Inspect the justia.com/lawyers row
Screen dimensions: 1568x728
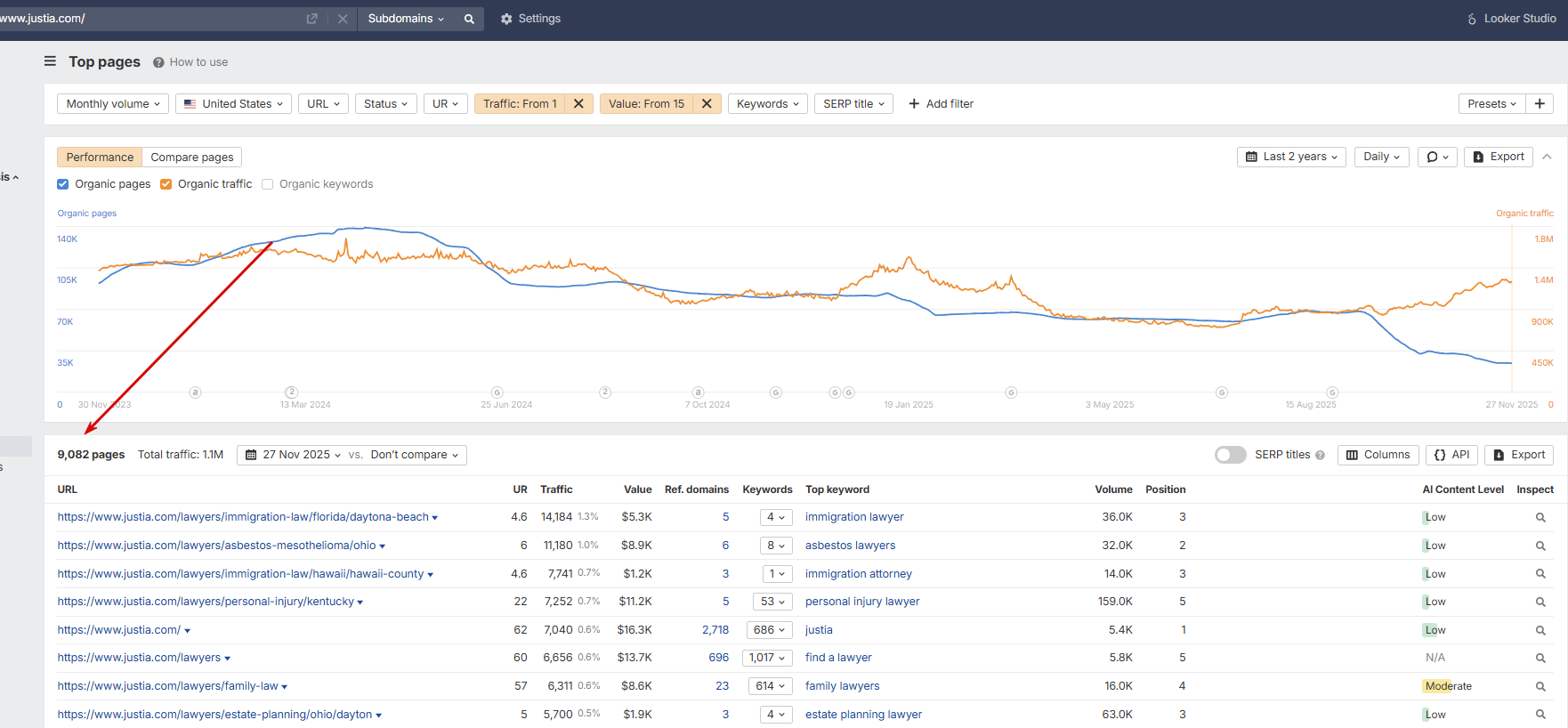[x=1540, y=658]
